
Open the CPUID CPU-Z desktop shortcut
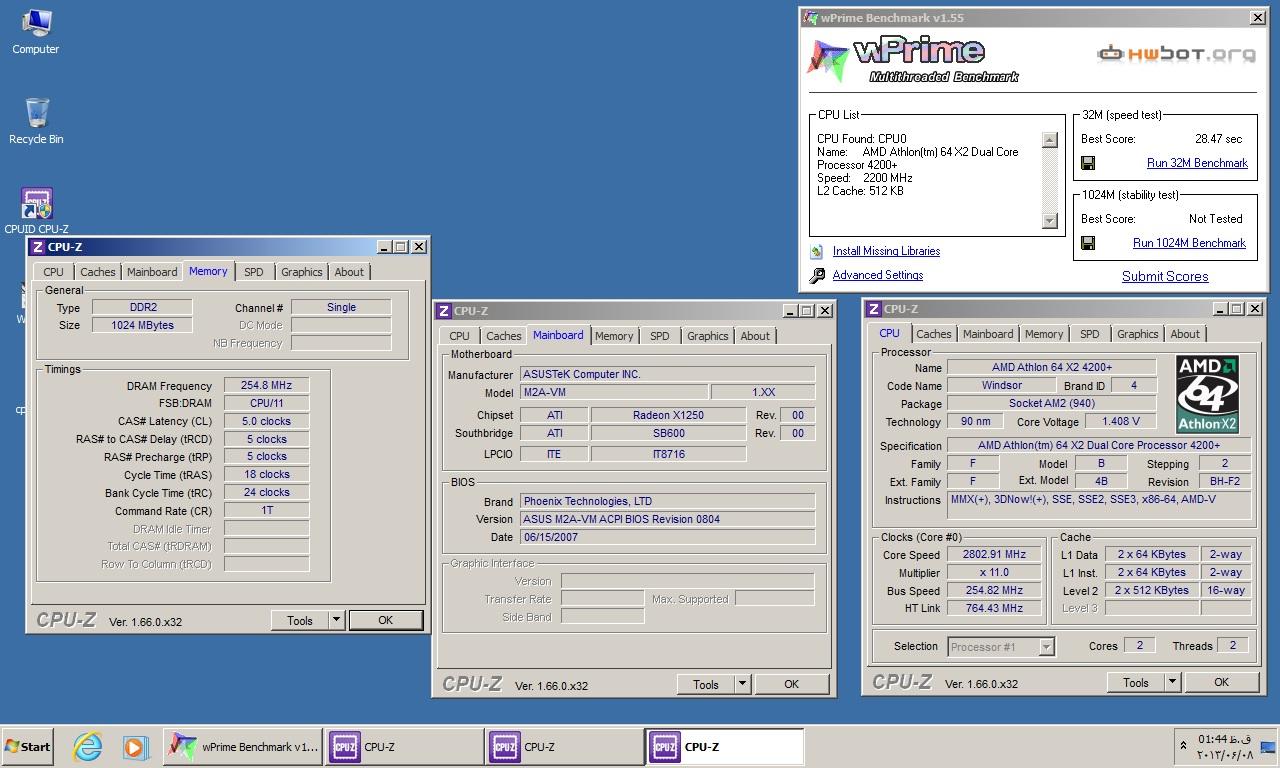point(36,211)
